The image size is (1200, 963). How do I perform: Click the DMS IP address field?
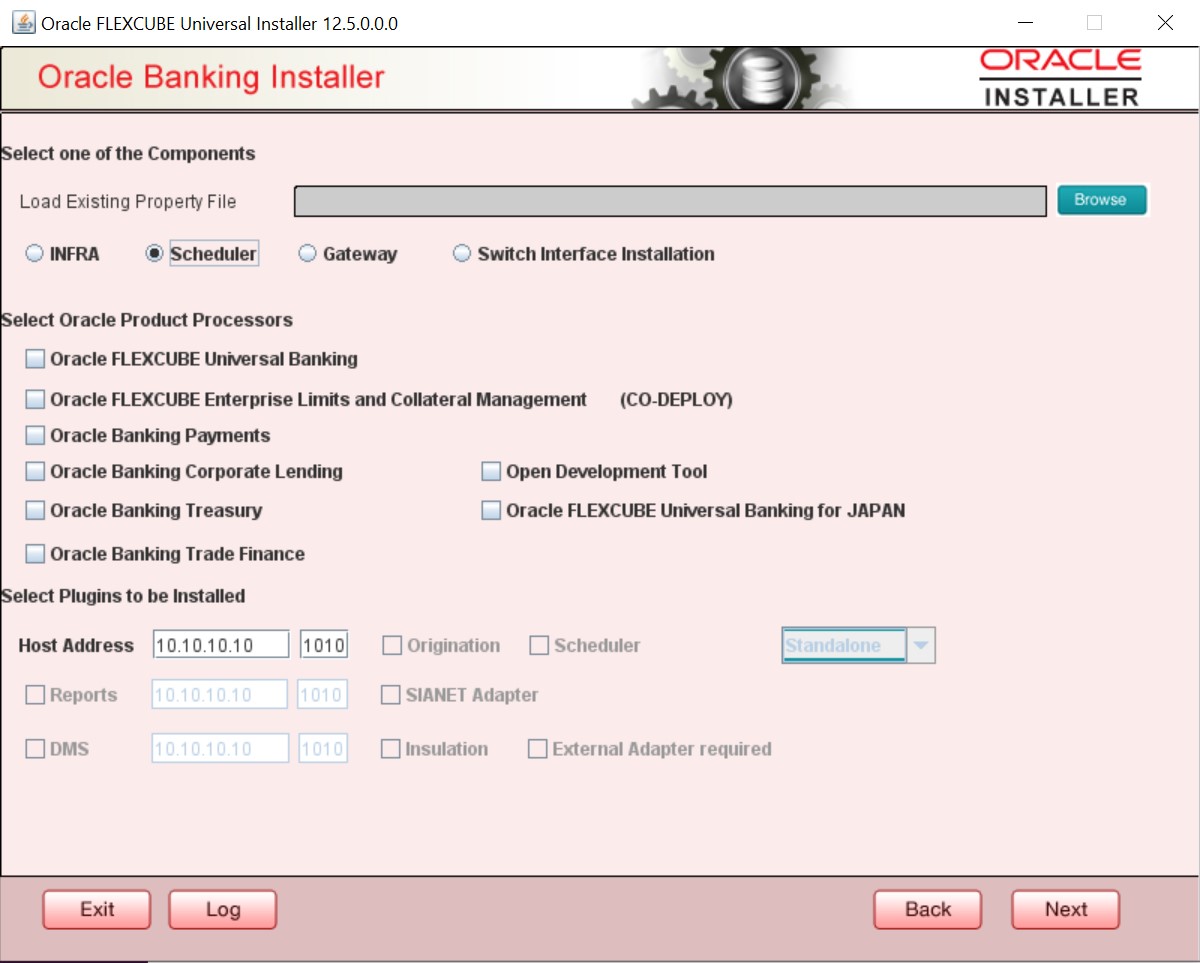(x=220, y=748)
